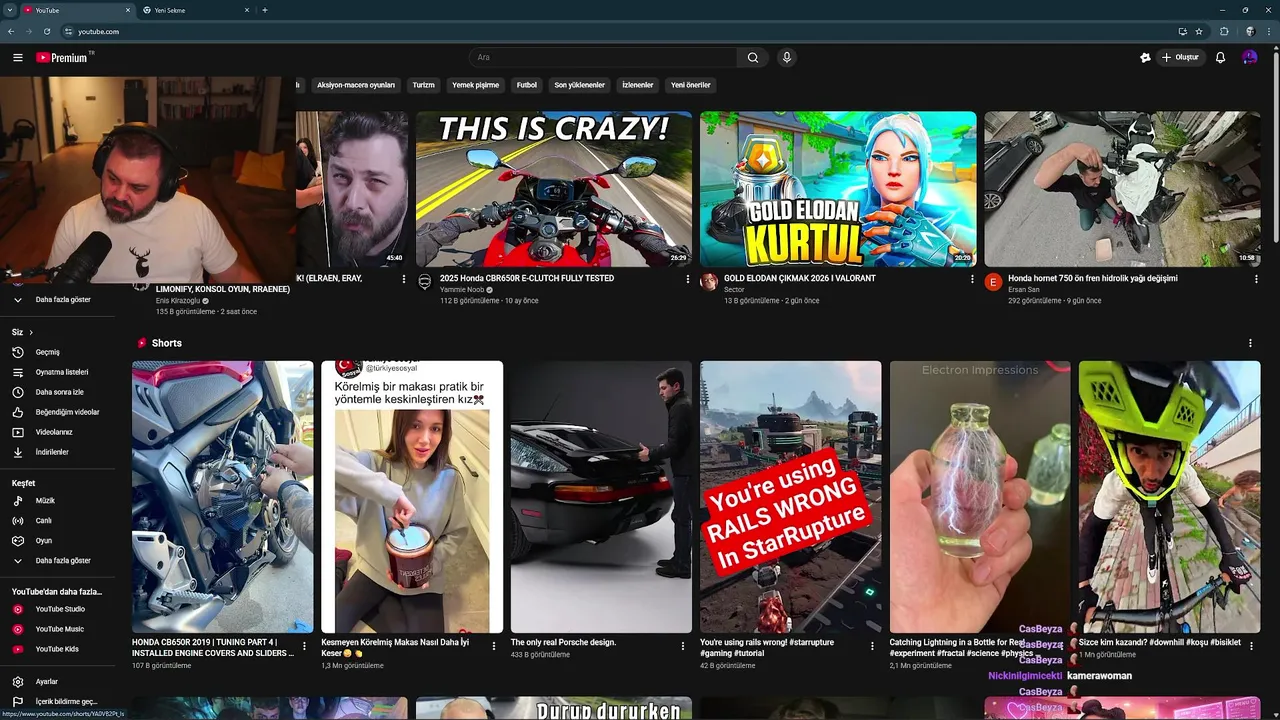Viewport: 1280px width, 720px height.
Task: Open options for Honda hornet 750 video
Action: coord(1256,280)
